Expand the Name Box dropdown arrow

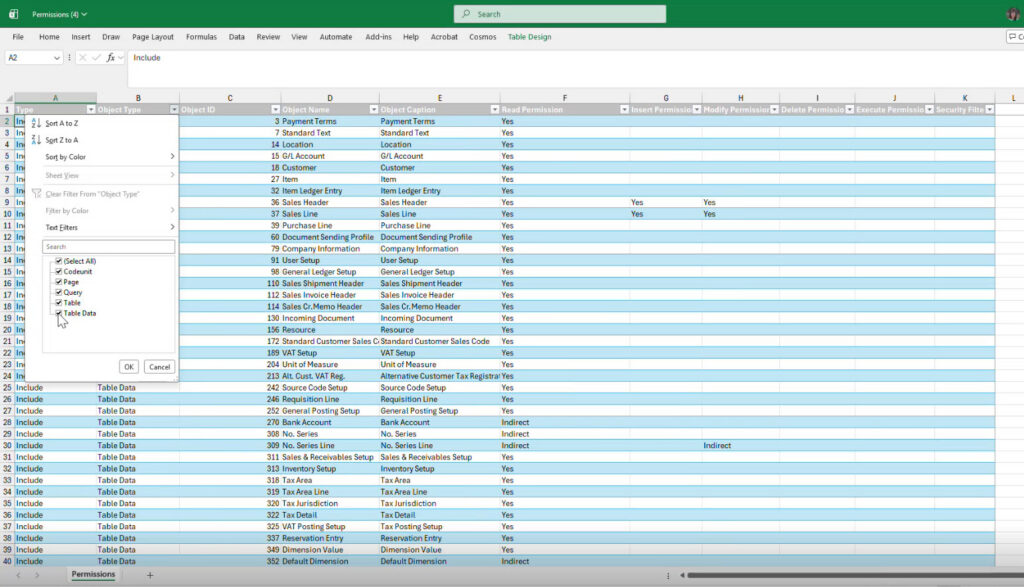(x=57, y=58)
